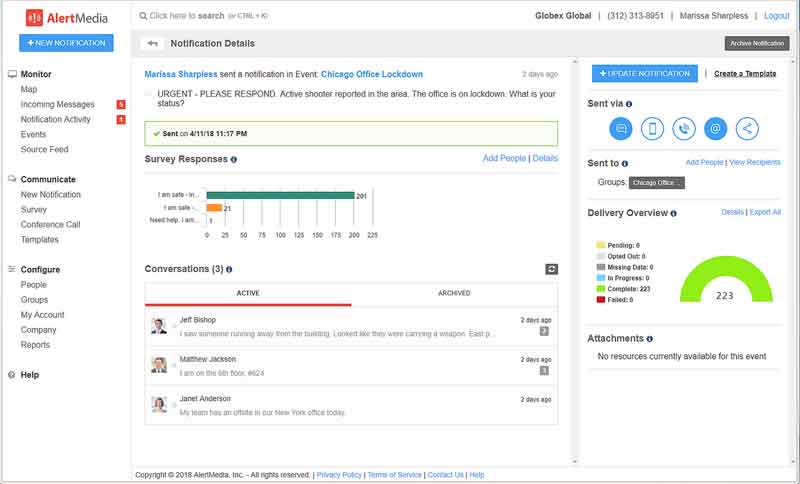Open People in the sidebar
The width and height of the screenshot is (800, 484).
[34, 285]
